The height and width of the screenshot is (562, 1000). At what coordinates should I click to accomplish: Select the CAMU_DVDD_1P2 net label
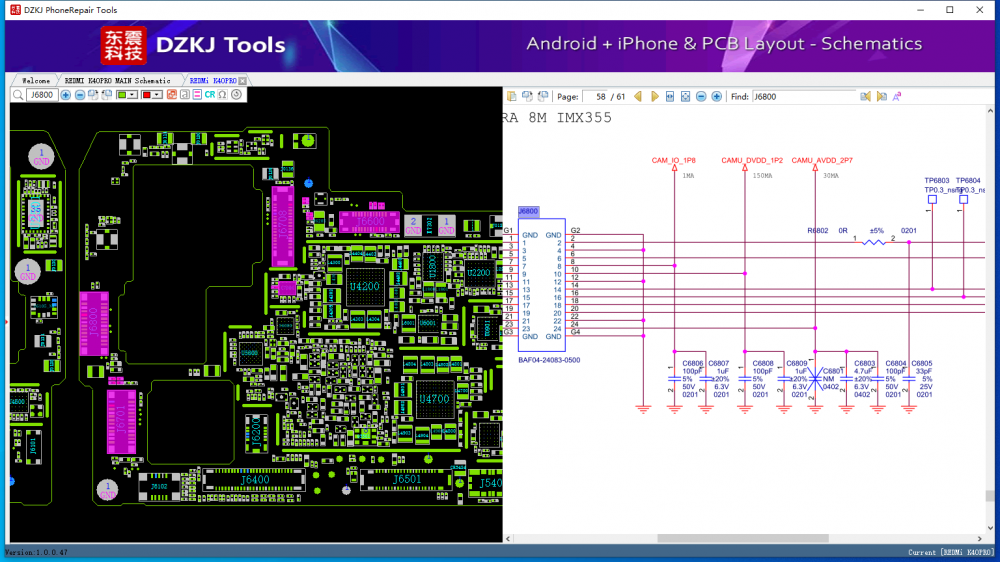coord(752,161)
